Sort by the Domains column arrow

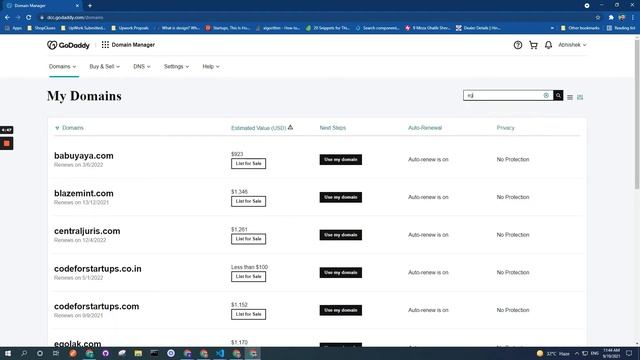point(57,128)
